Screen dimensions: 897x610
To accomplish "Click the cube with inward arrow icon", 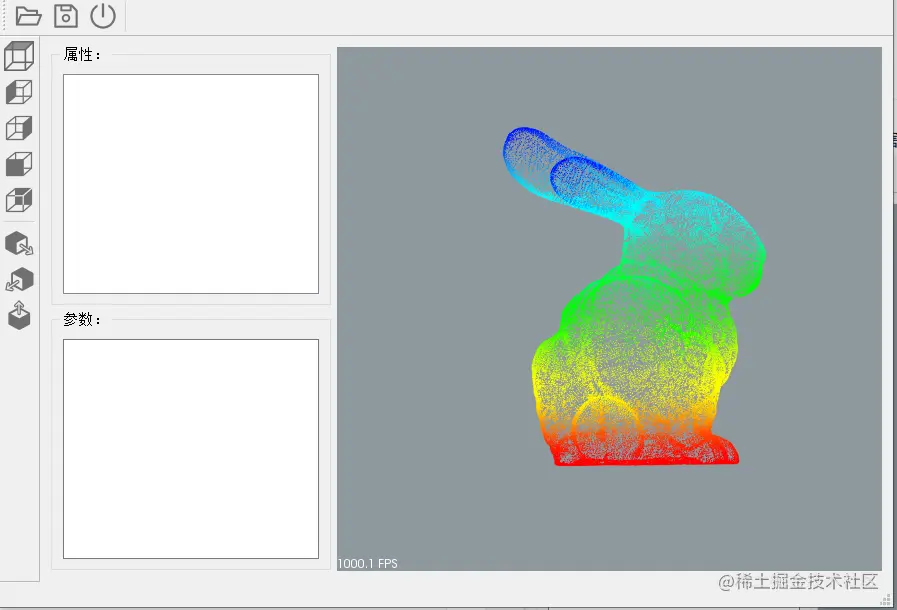I will 19,280.
